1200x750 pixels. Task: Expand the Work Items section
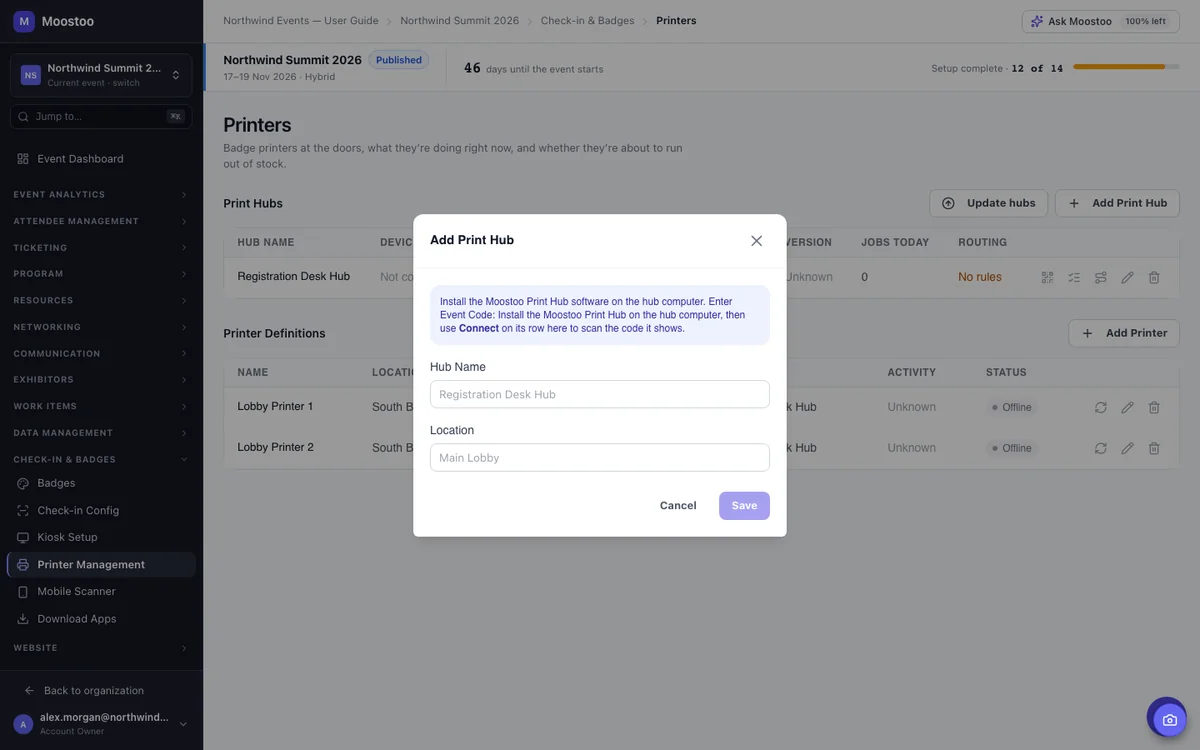[x=101, y=407]
